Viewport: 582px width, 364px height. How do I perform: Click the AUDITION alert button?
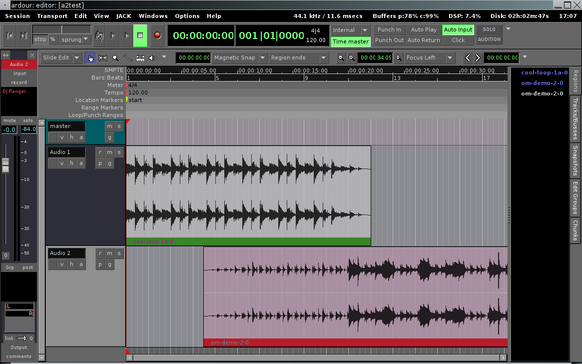(x=489, y=39)
